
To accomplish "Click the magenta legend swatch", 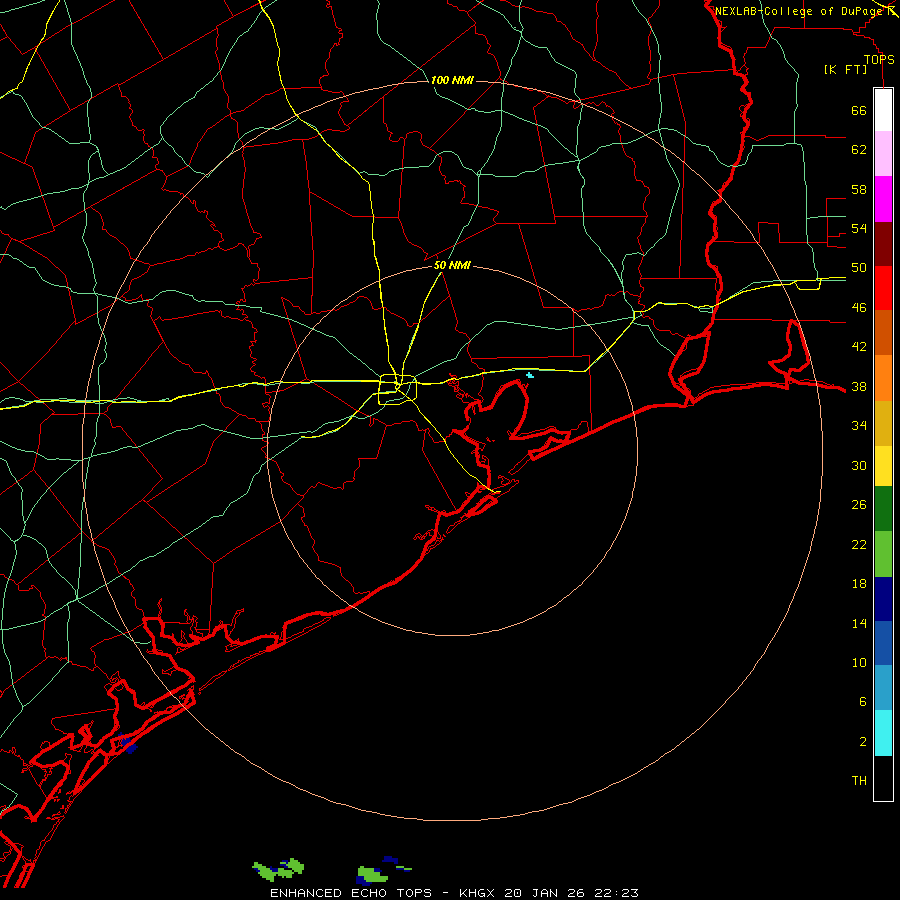I will pyautogui.click(x=883, y=199).
